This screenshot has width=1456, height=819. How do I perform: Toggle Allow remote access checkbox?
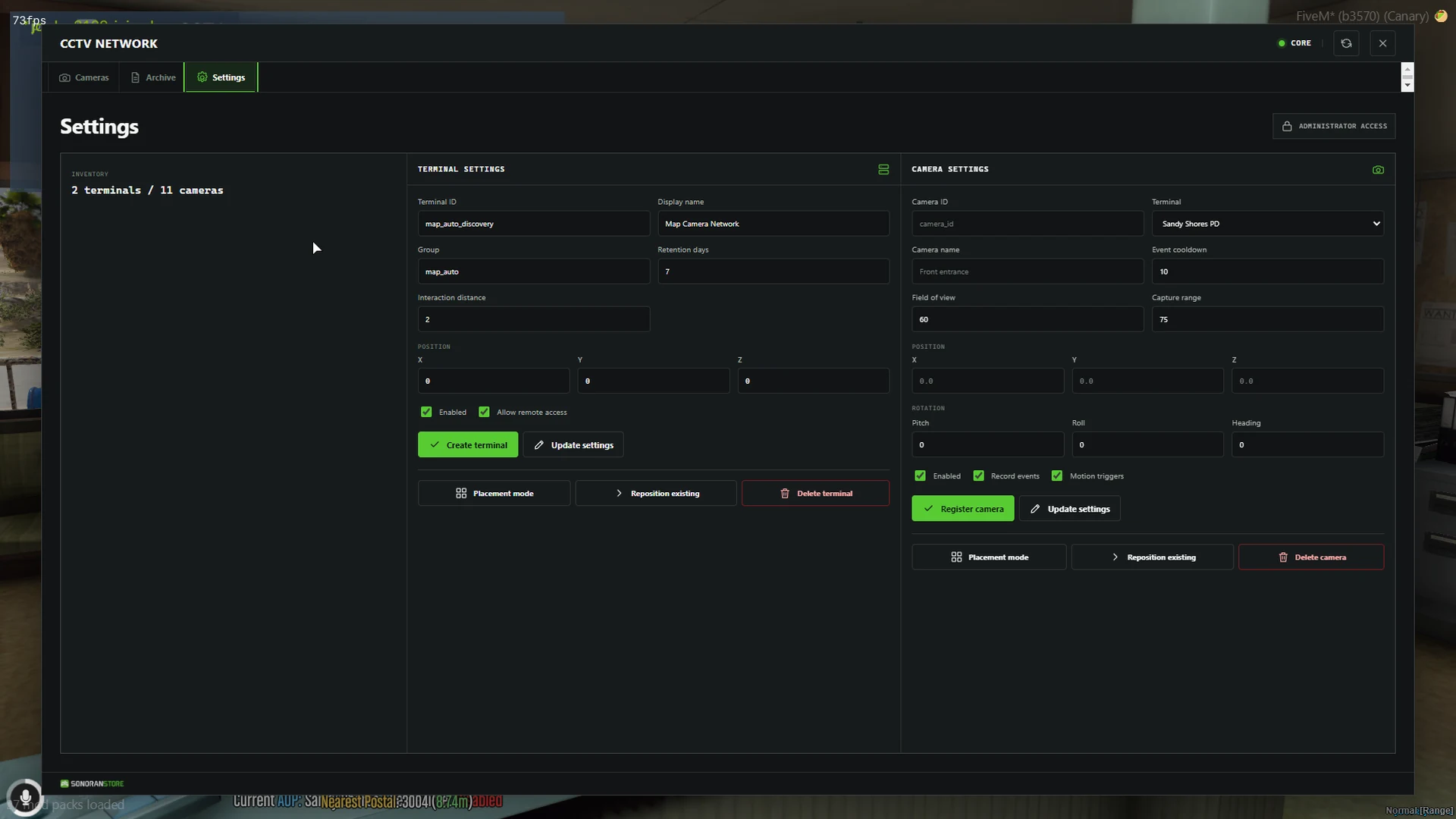(x=484, y=412)
